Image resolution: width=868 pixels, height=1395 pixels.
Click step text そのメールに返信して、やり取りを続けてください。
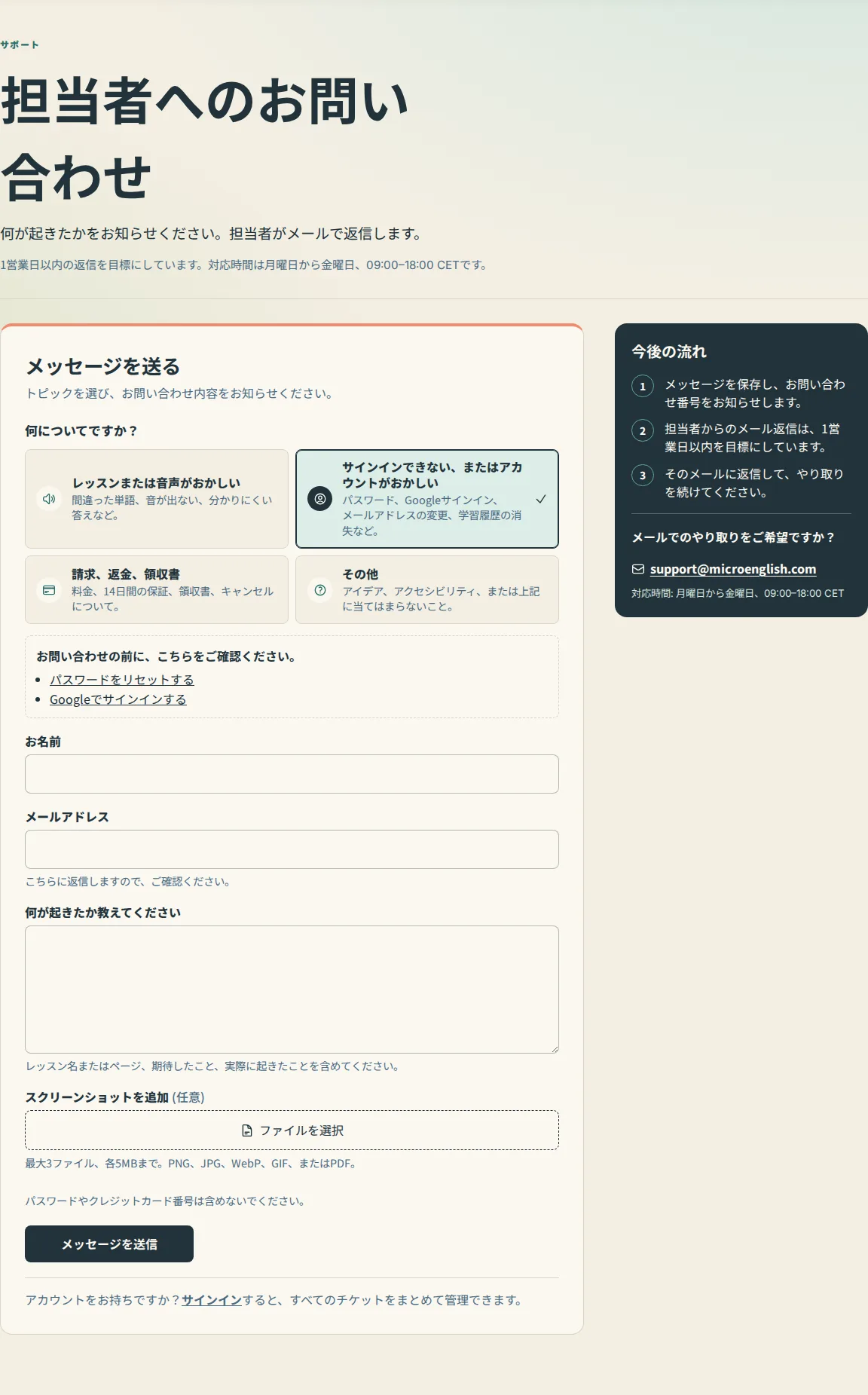pyautogui.click(x=754, y=483)
